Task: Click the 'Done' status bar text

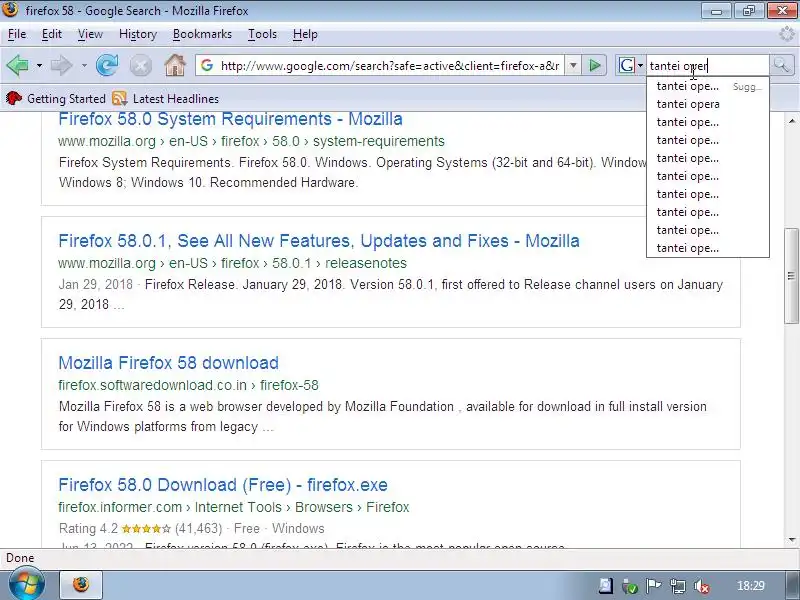Action: click(x=20, y=558)
